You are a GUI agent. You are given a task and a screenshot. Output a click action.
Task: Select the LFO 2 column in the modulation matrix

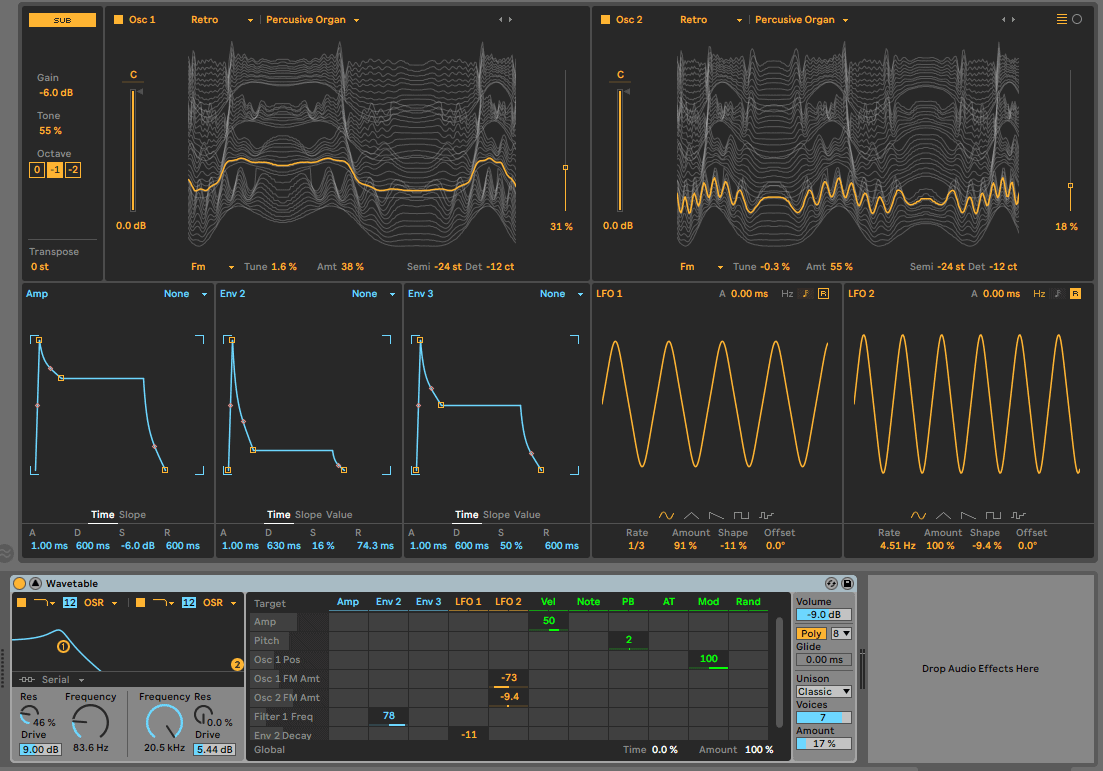click(x=508, y=601)
